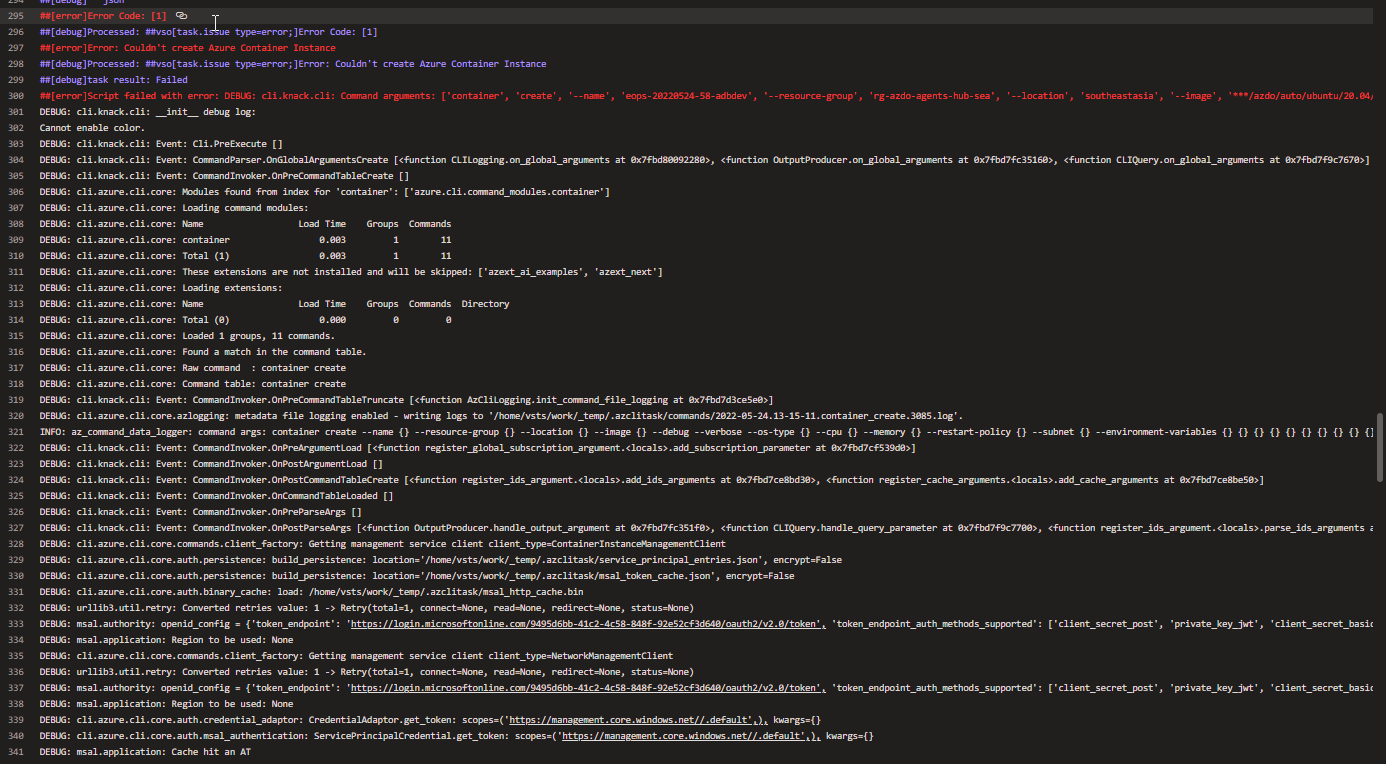The image size is (1386, 764).
Task: Click 'These extensions are not installed' line
Action: tap(351, 272)
